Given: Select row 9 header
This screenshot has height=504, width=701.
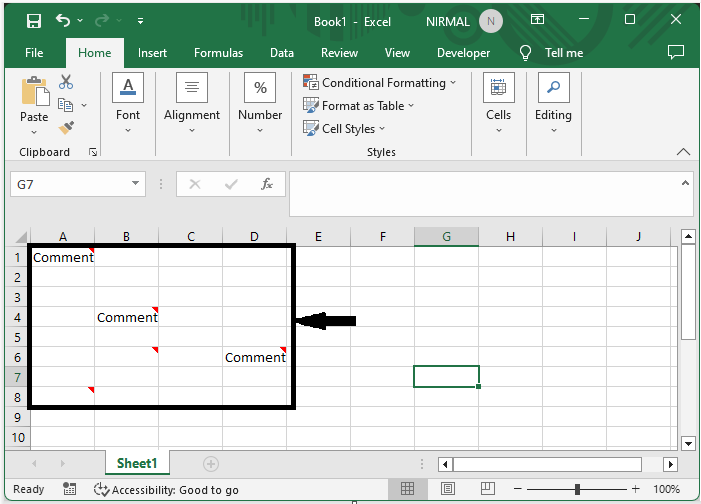Looking at the screenshot, I should 17,417.
